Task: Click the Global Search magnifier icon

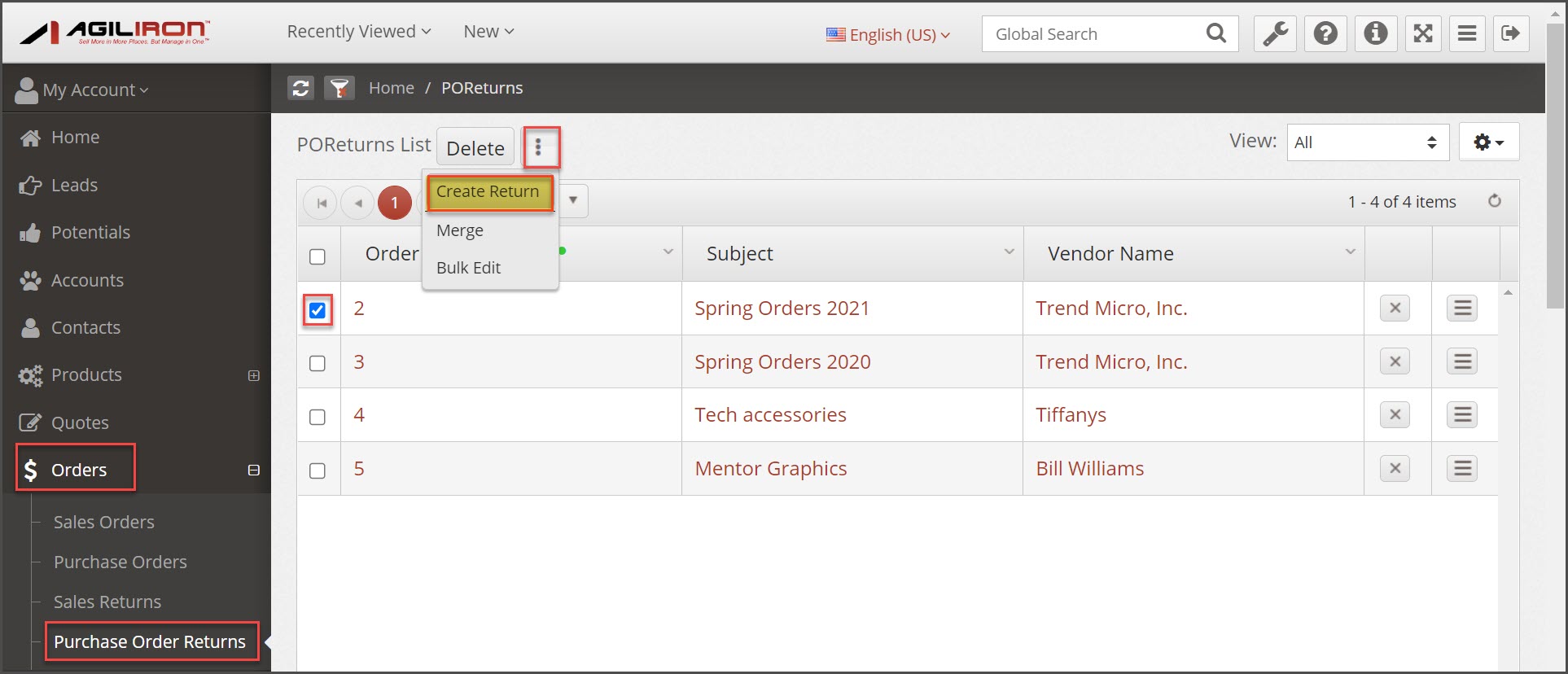Action: pyautogui.click(x=1216, y=33)
